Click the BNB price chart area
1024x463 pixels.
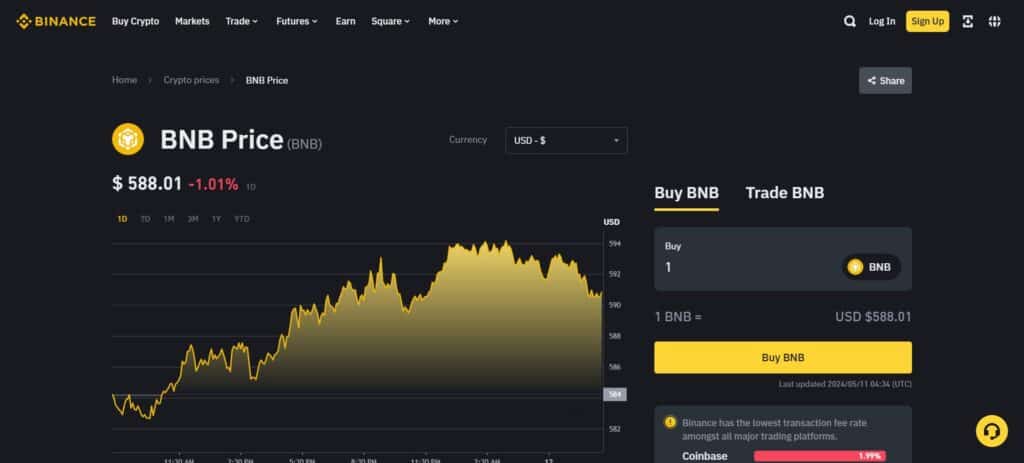click(x=357, y=340)
